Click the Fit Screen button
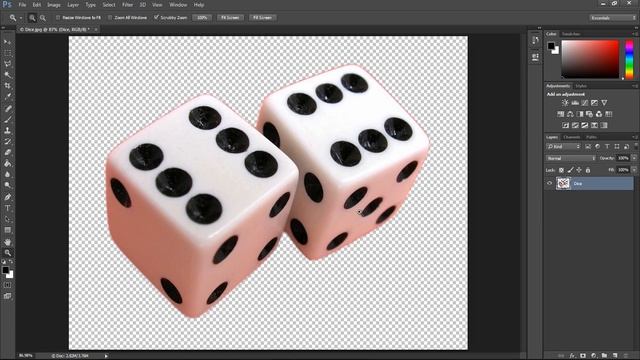This screenshot has height=360, width=640. [x=230, y=18]
